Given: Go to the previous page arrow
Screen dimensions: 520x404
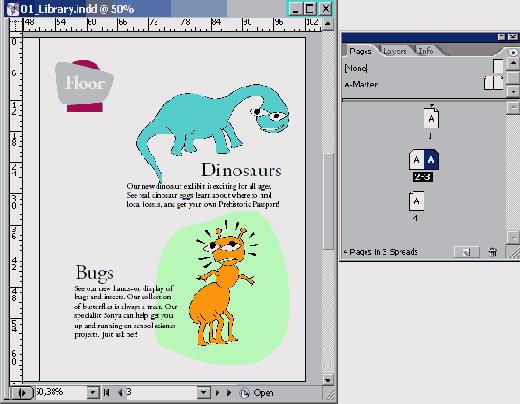Looking at the screenshot, I should (120, 393).
